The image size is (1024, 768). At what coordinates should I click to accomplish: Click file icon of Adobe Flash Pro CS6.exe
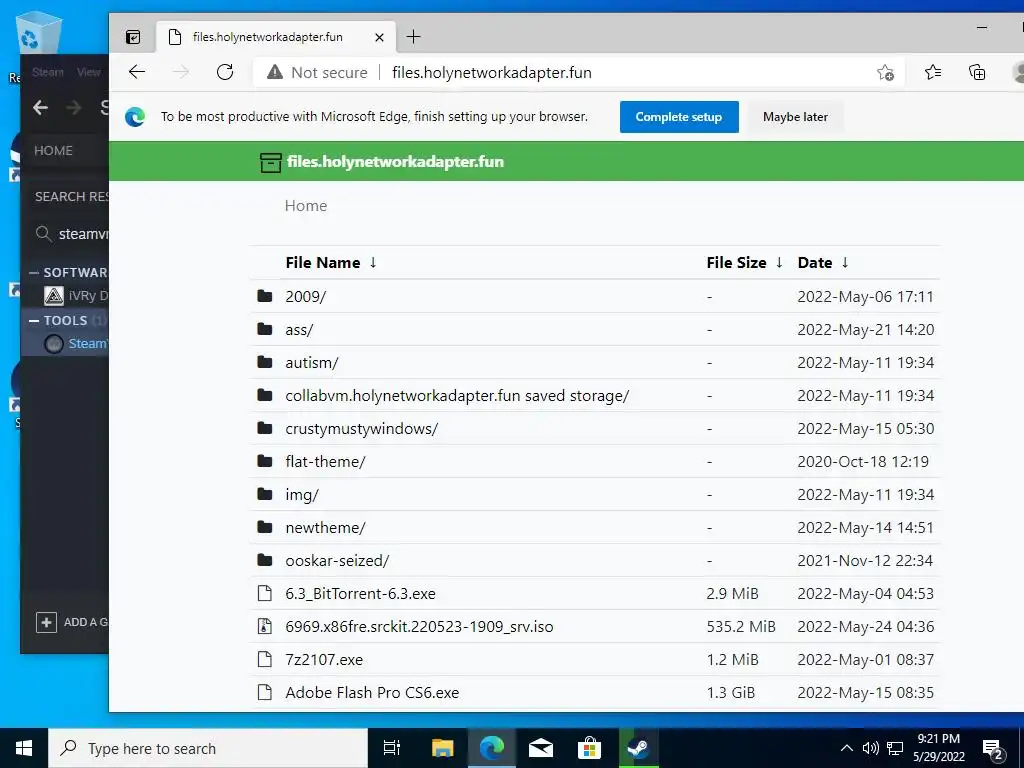coord(264,692)
